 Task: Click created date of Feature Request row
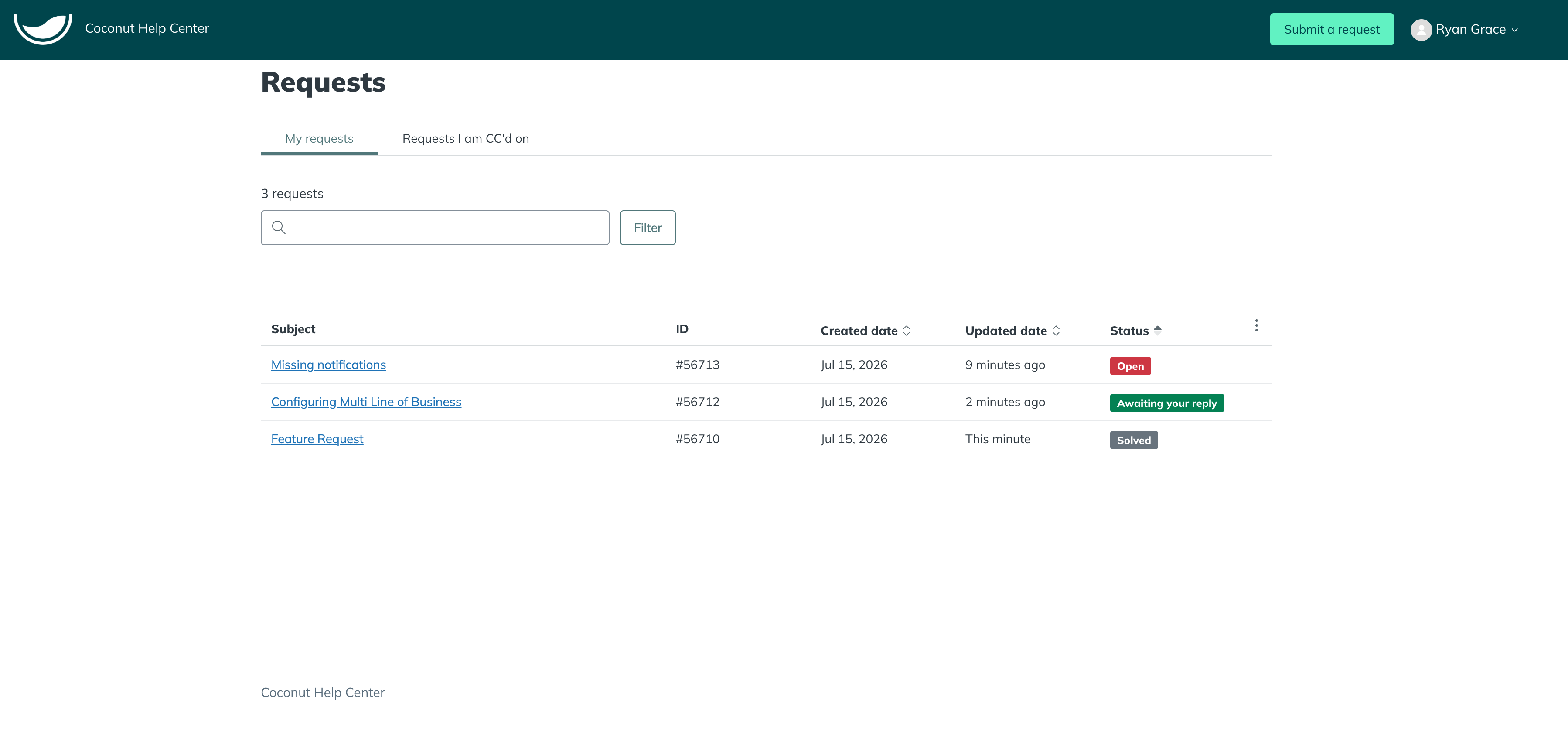click(x=854, y=439)
